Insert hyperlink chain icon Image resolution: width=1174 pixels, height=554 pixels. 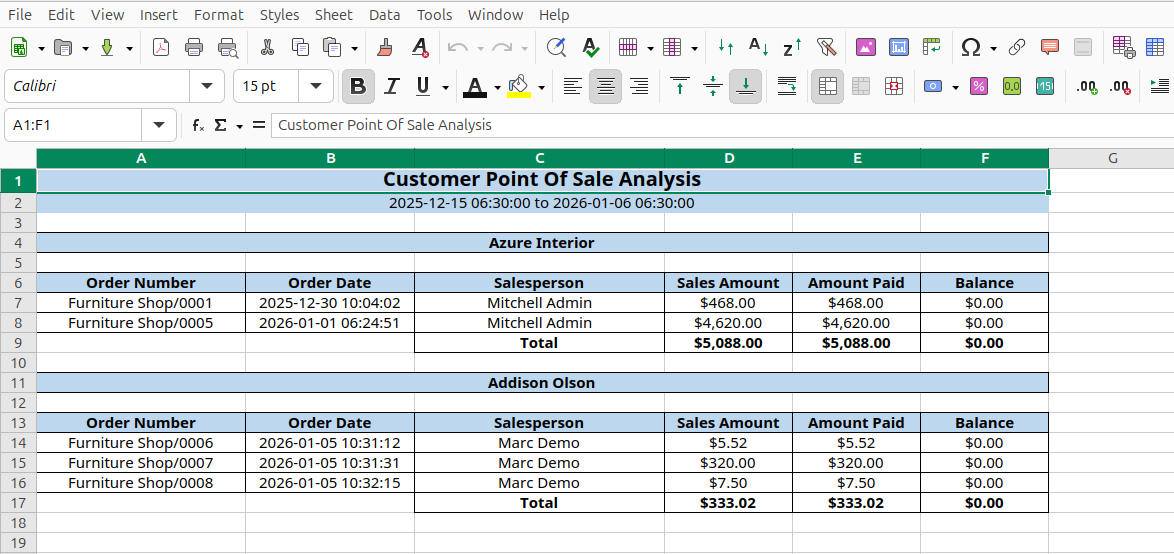pos(1016,48)
